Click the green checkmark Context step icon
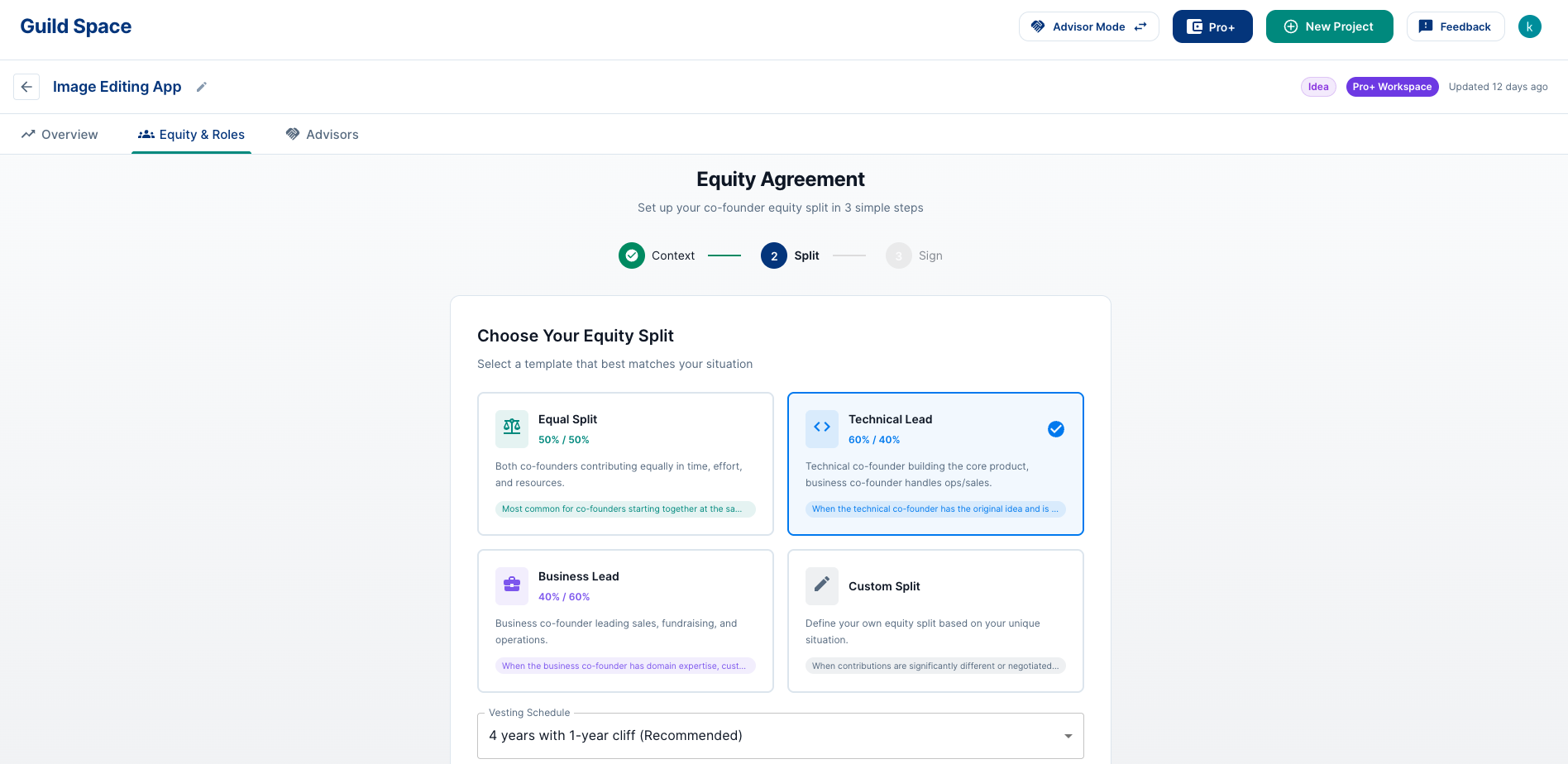Screen dimensions: 1568x764 coord(632,255)
